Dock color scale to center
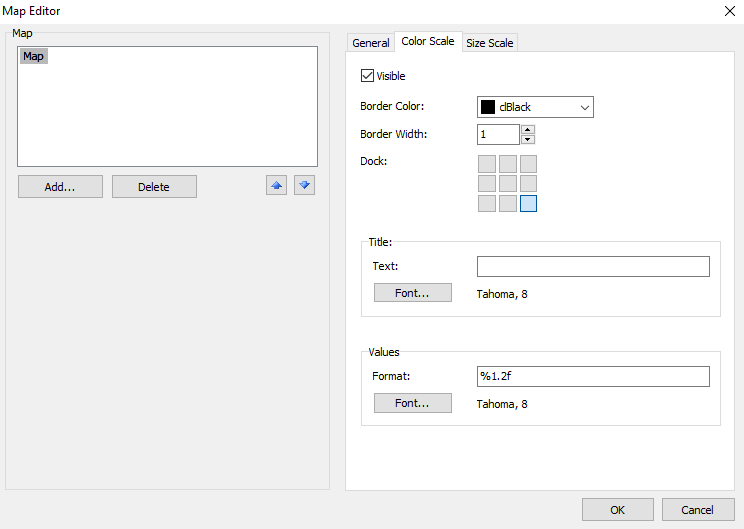This screenshot has height=529, width=744. coord(508,184)
